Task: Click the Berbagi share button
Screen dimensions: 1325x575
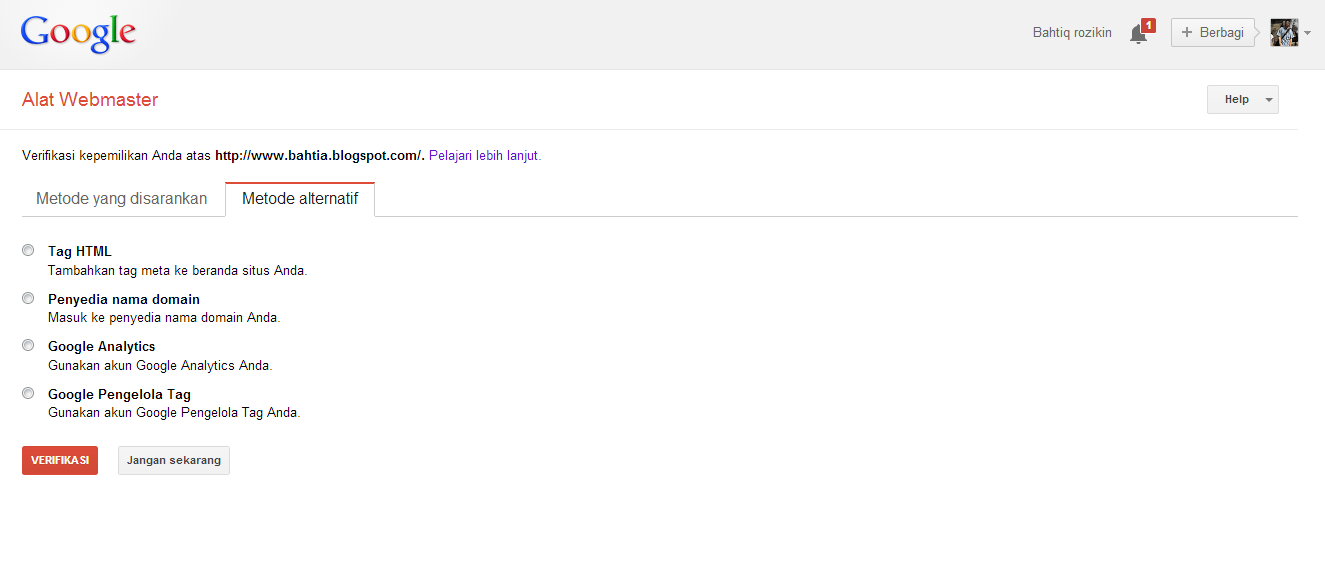Action: (x=1213, y=32)
